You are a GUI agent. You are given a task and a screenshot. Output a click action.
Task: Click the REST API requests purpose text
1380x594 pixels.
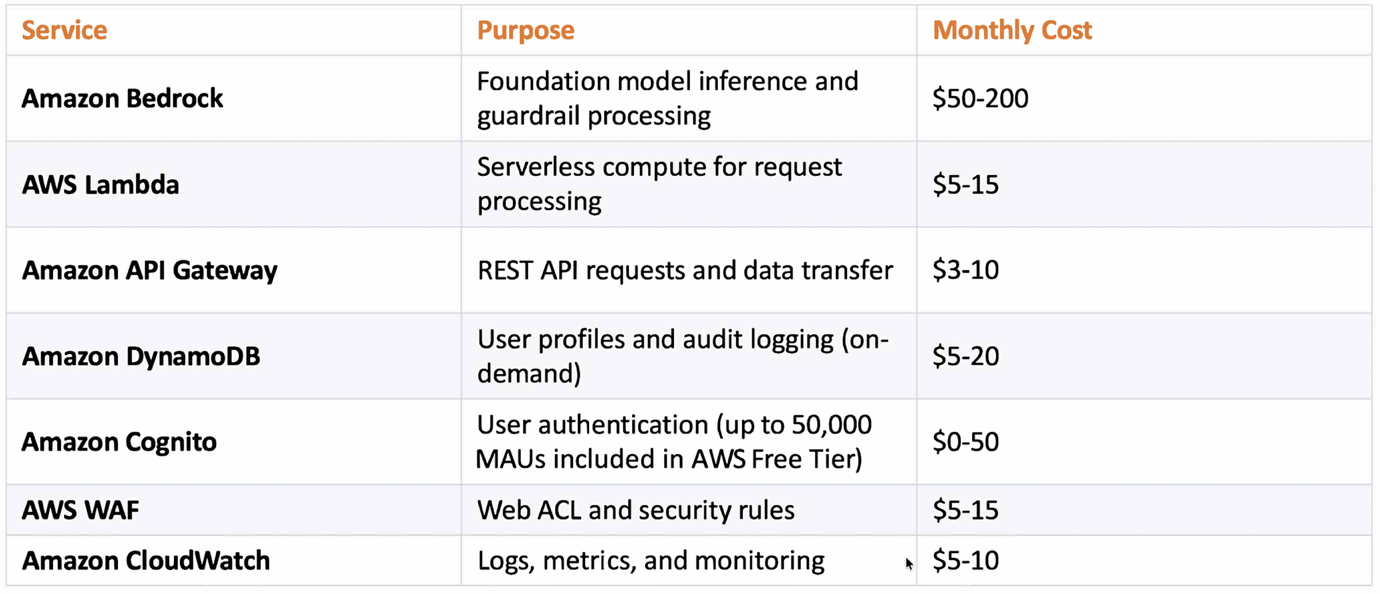pyautogui.click(x=684, y=270)
